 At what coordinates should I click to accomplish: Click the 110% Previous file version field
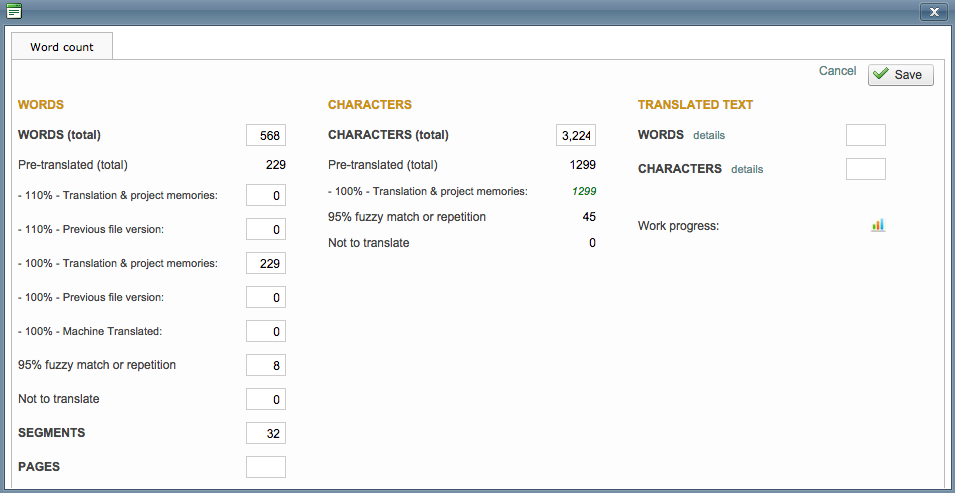(x=266, y=229)
